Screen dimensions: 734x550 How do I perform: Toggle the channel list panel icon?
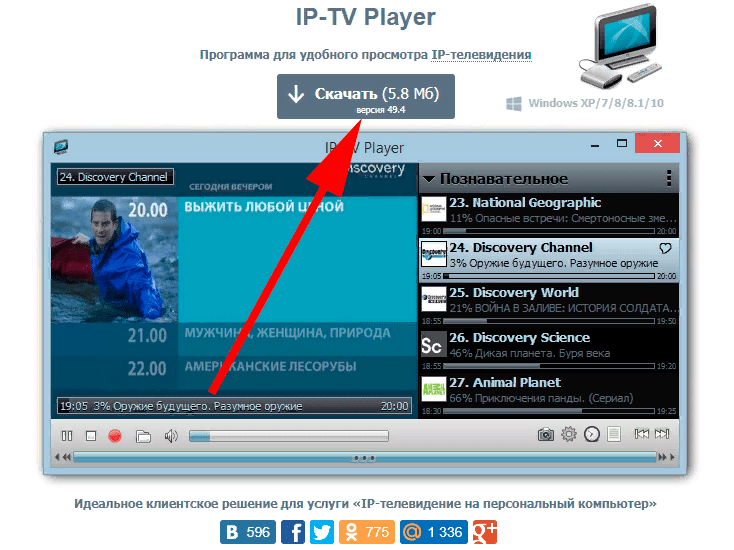click(x=614, y=434)
